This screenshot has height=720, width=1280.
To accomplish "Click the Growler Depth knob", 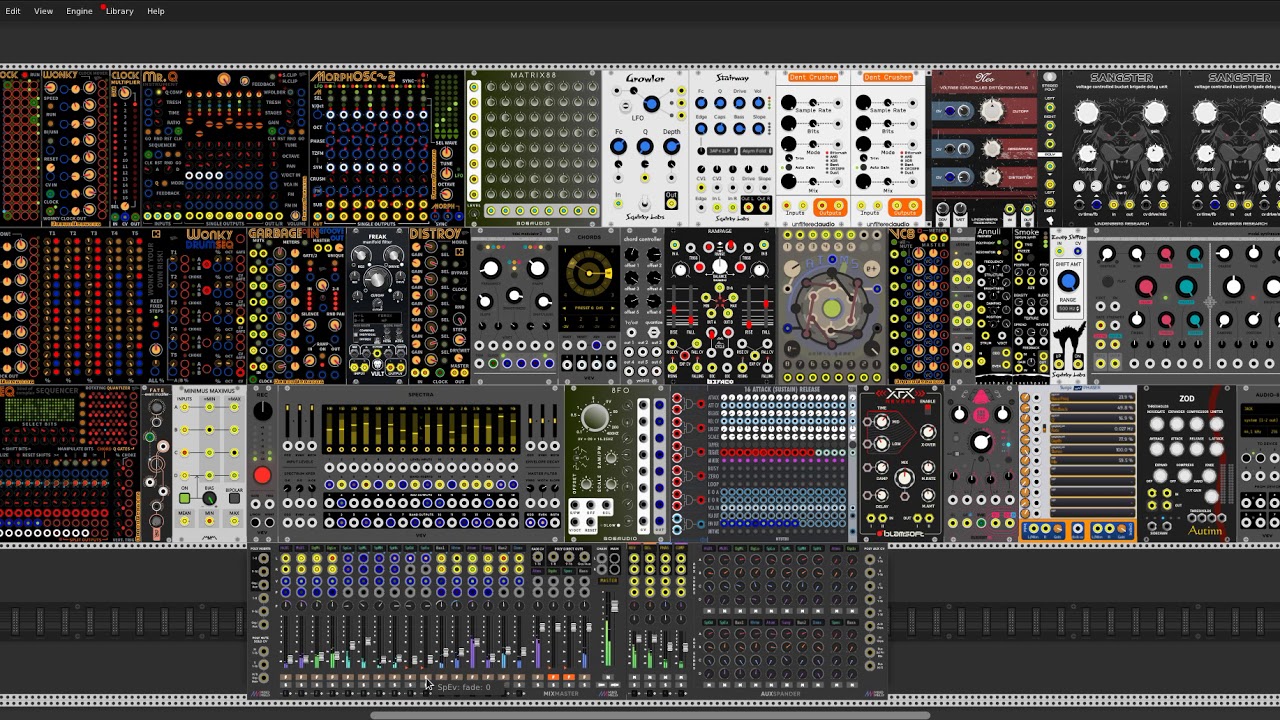I will (671, 147).
